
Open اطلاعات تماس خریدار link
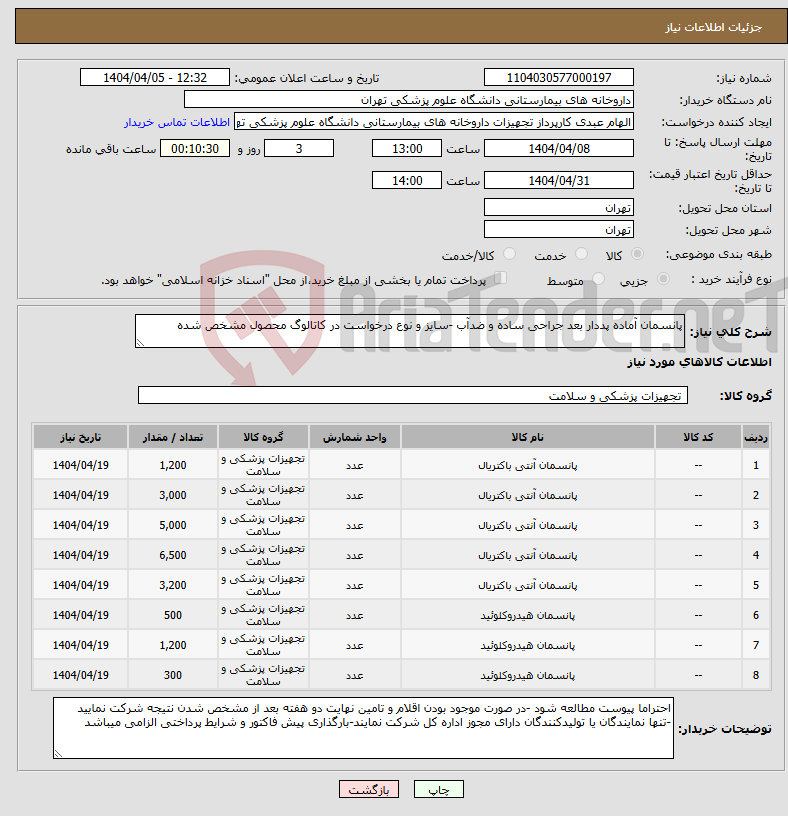pos(177,122)
